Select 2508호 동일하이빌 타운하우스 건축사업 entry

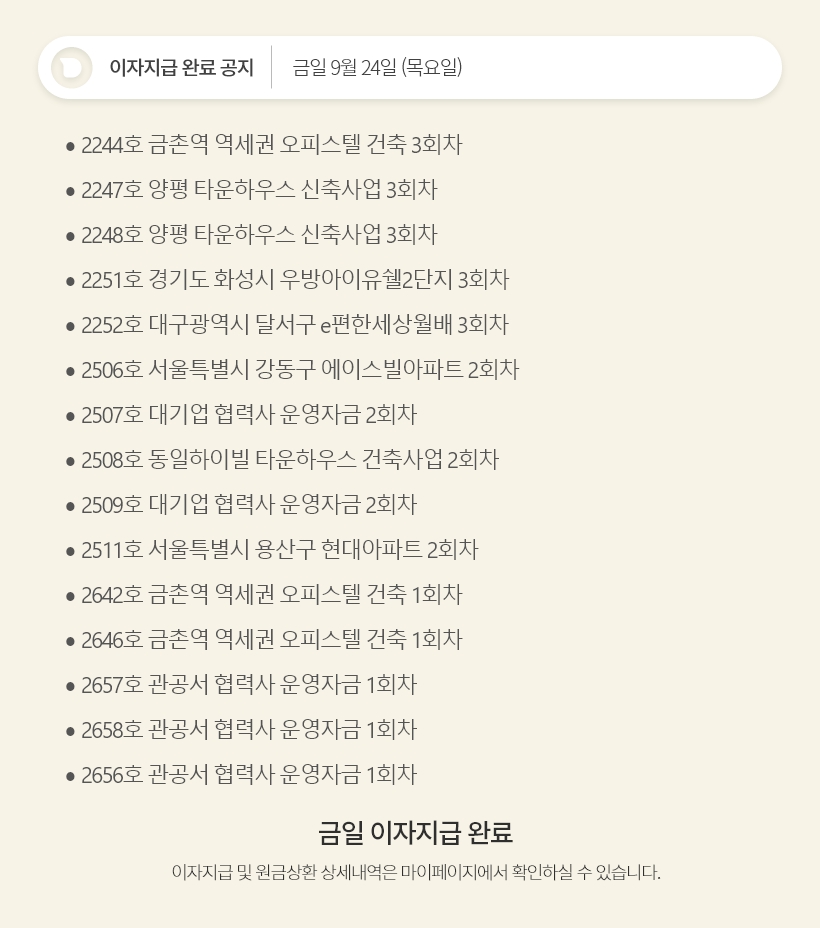pos(290,460)
